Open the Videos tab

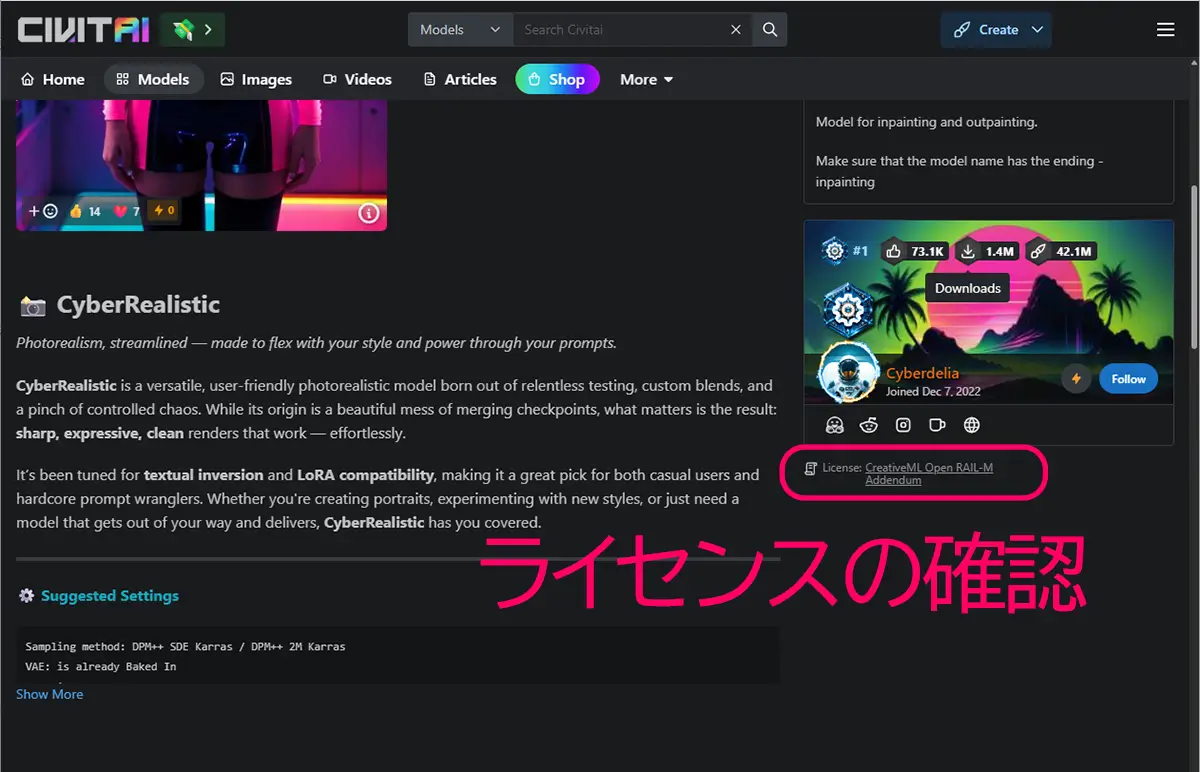pos(357,79)
